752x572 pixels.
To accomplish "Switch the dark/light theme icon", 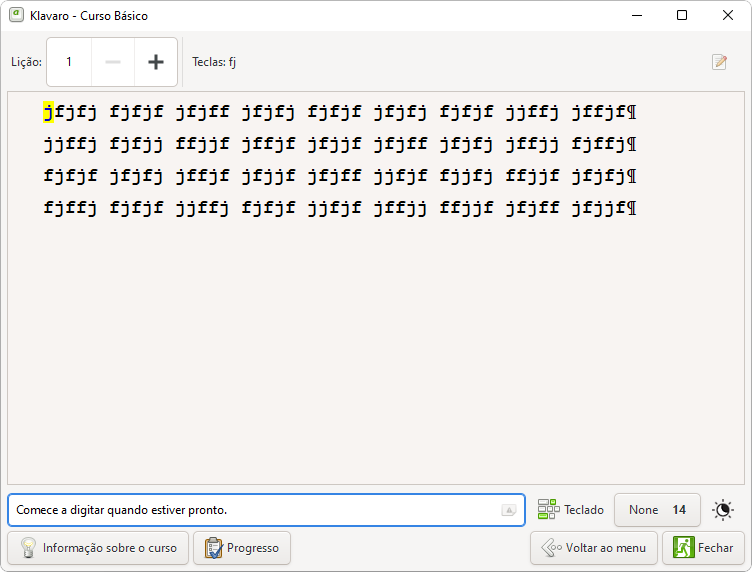I will (723, 510).
